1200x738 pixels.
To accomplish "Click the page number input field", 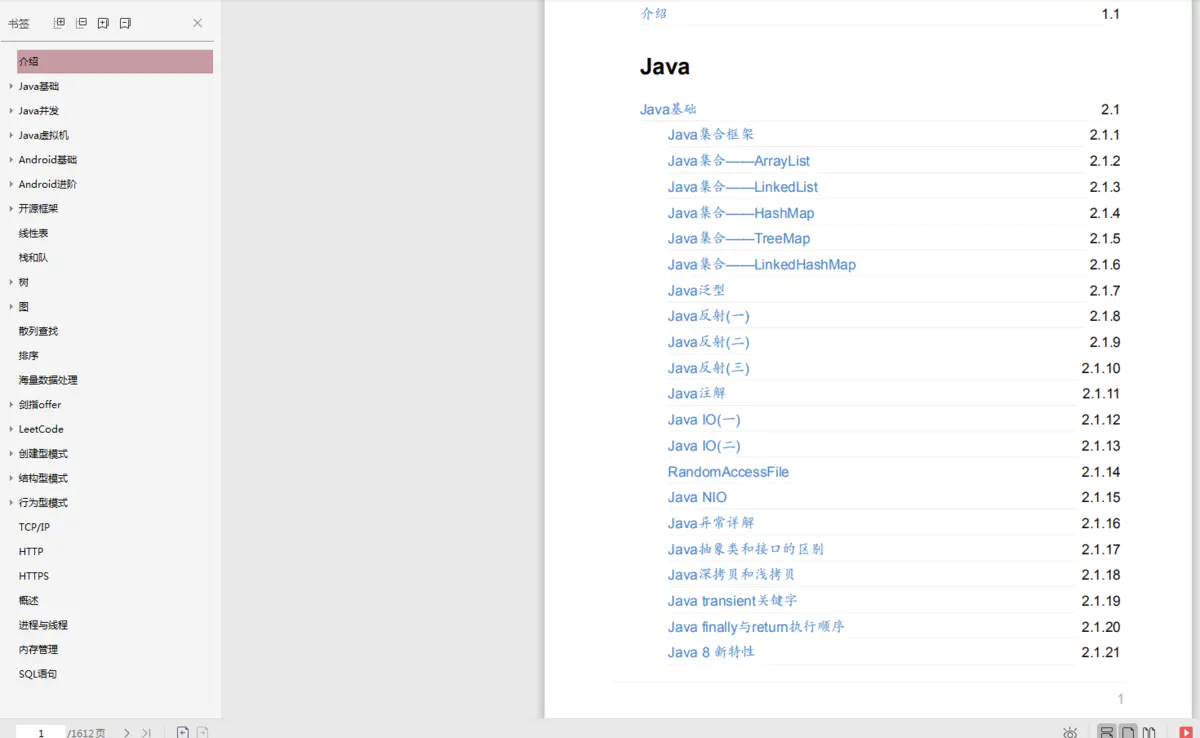I will coord(41,733).
